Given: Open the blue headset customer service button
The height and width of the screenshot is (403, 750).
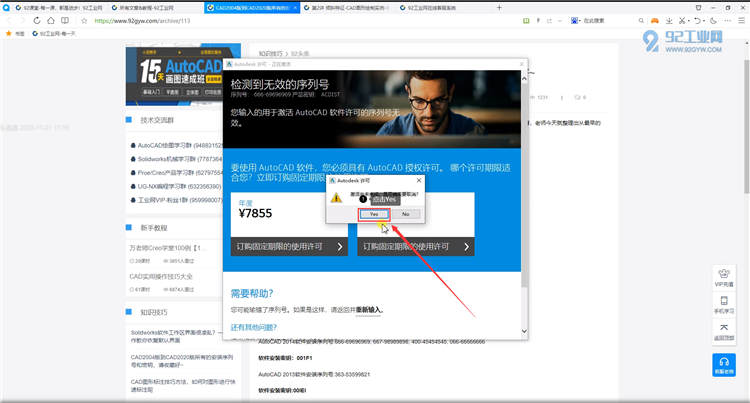Looking at the screenshot, I should pos(724,365).
